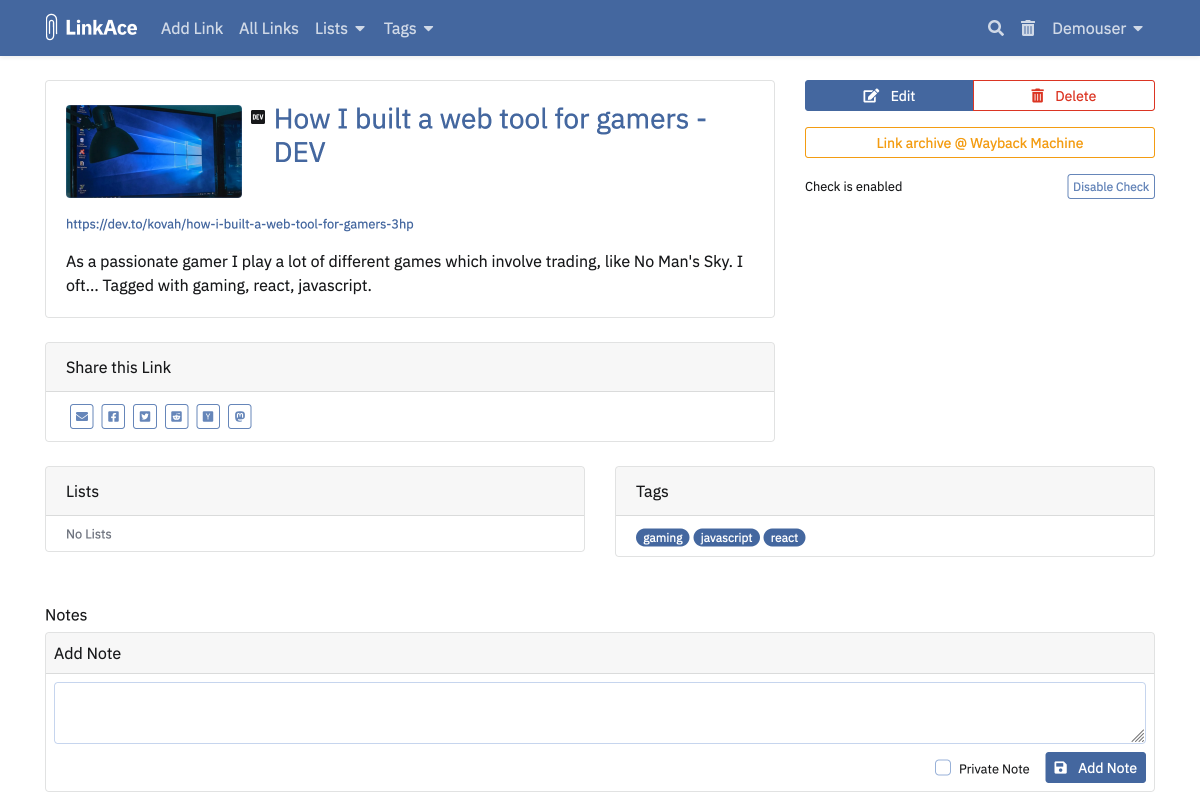The width and height of the screenshot is (1200, 801).
Task: Select Add Link in the navigation
Action: (192, 28)
